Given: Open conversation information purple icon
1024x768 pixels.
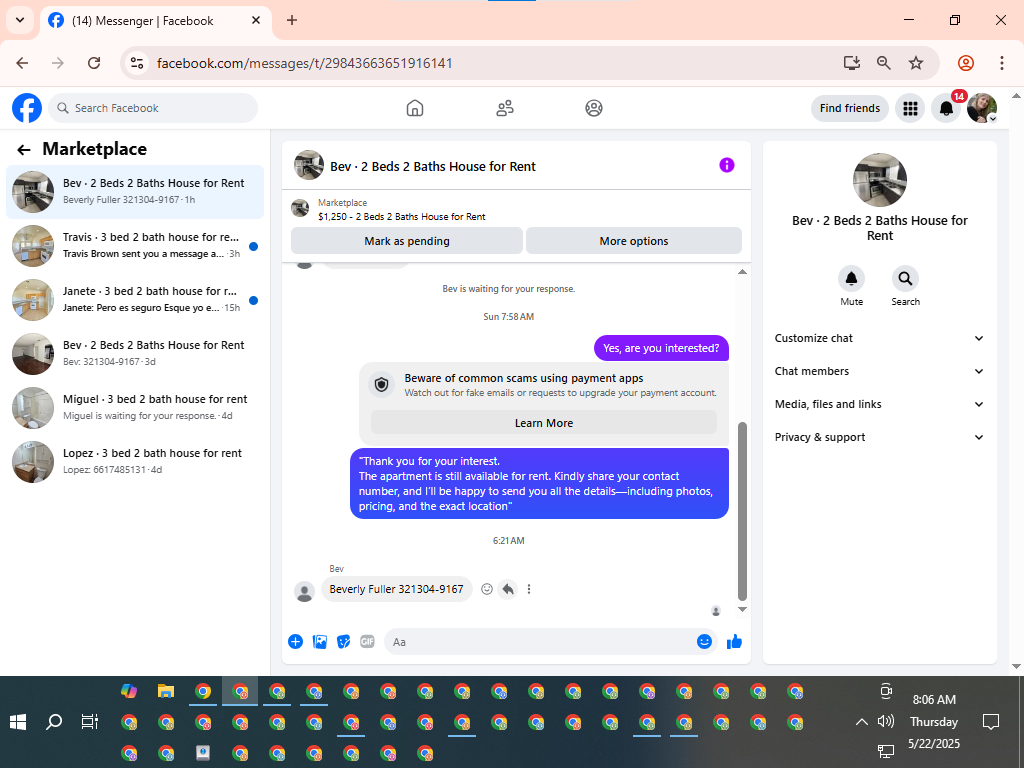Looking at the screenshot, I should (x=727, y=165).
